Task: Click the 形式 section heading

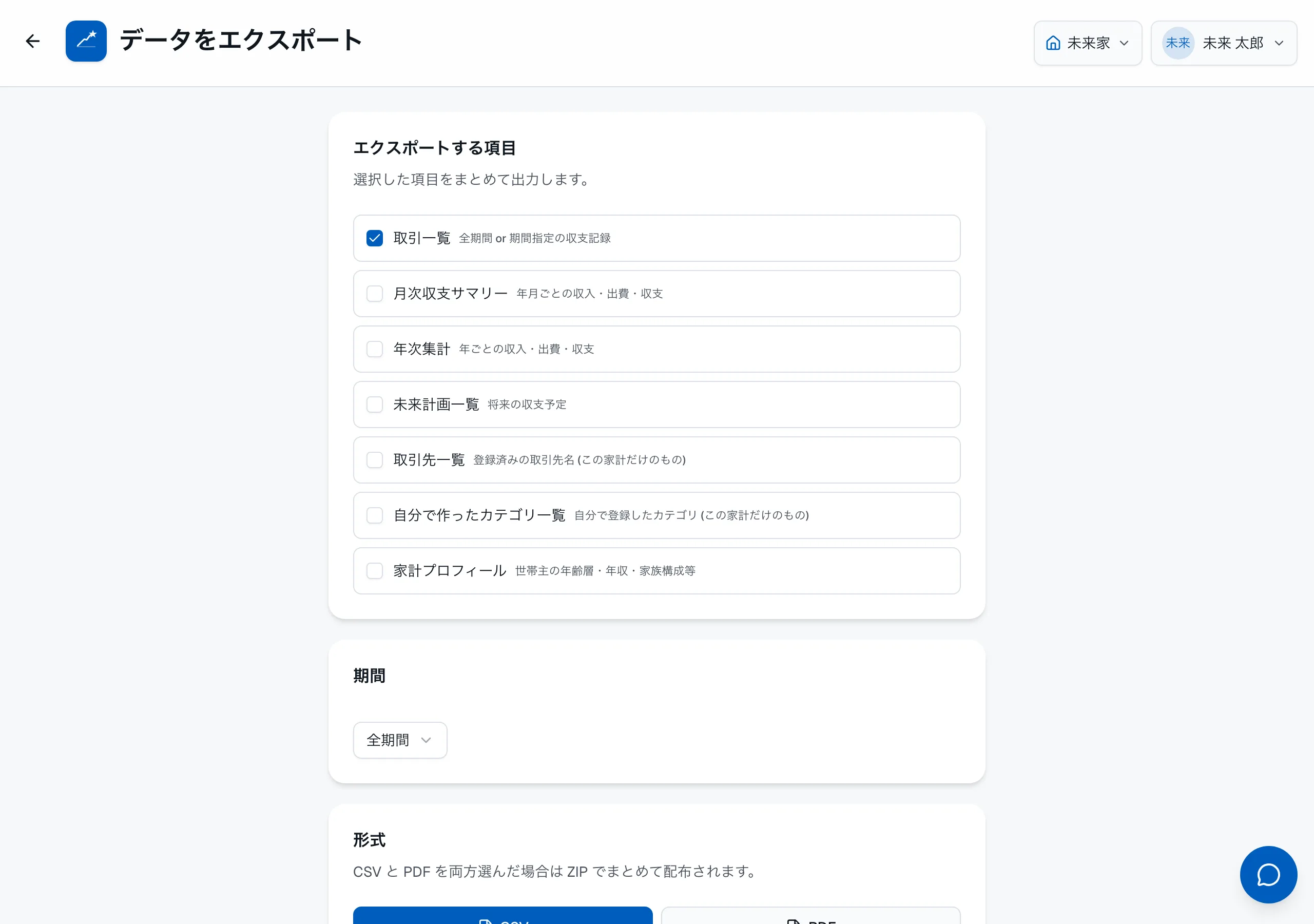Action: pos(369,840)
